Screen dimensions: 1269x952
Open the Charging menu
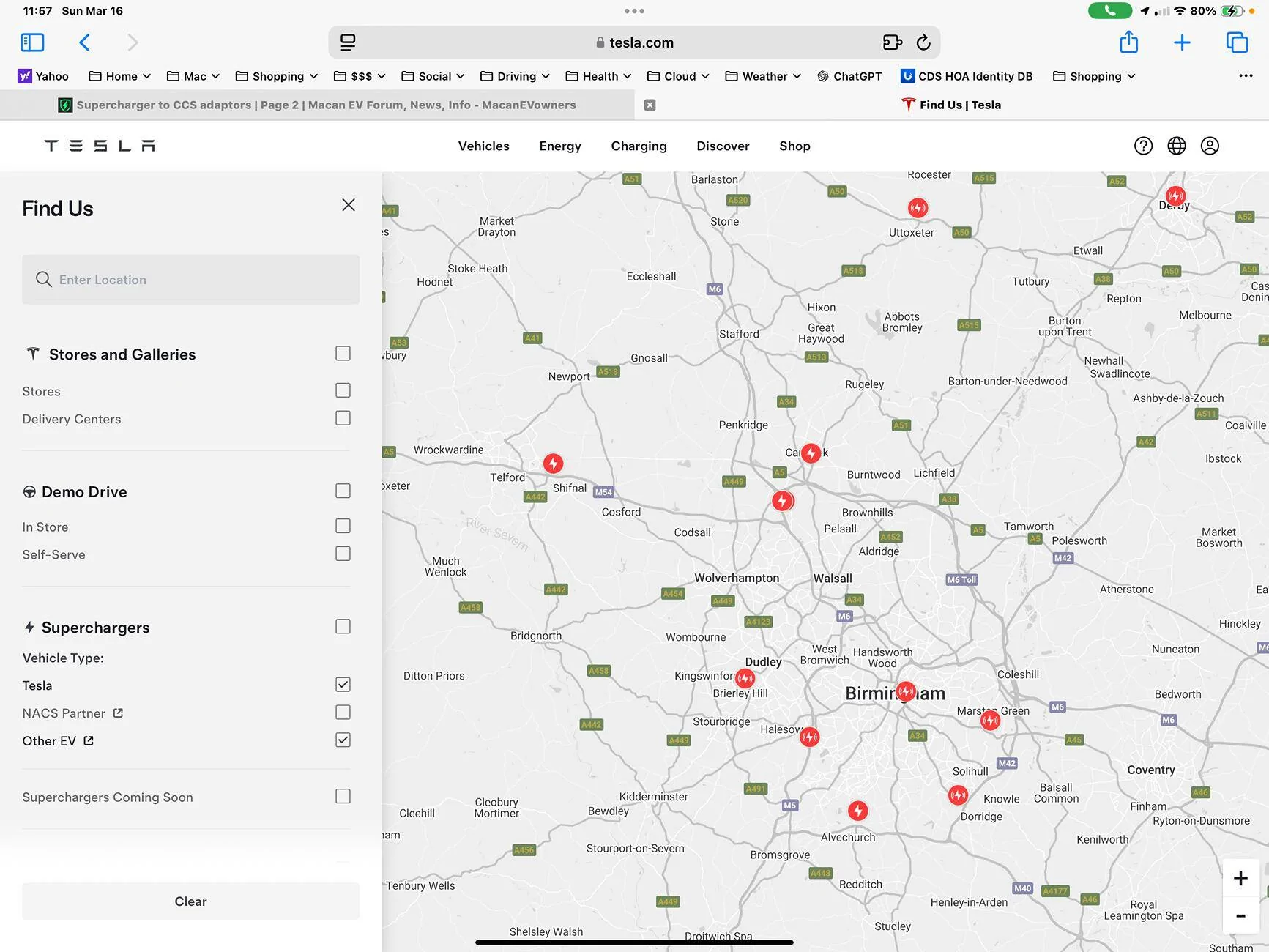click(x=639, y=146)
